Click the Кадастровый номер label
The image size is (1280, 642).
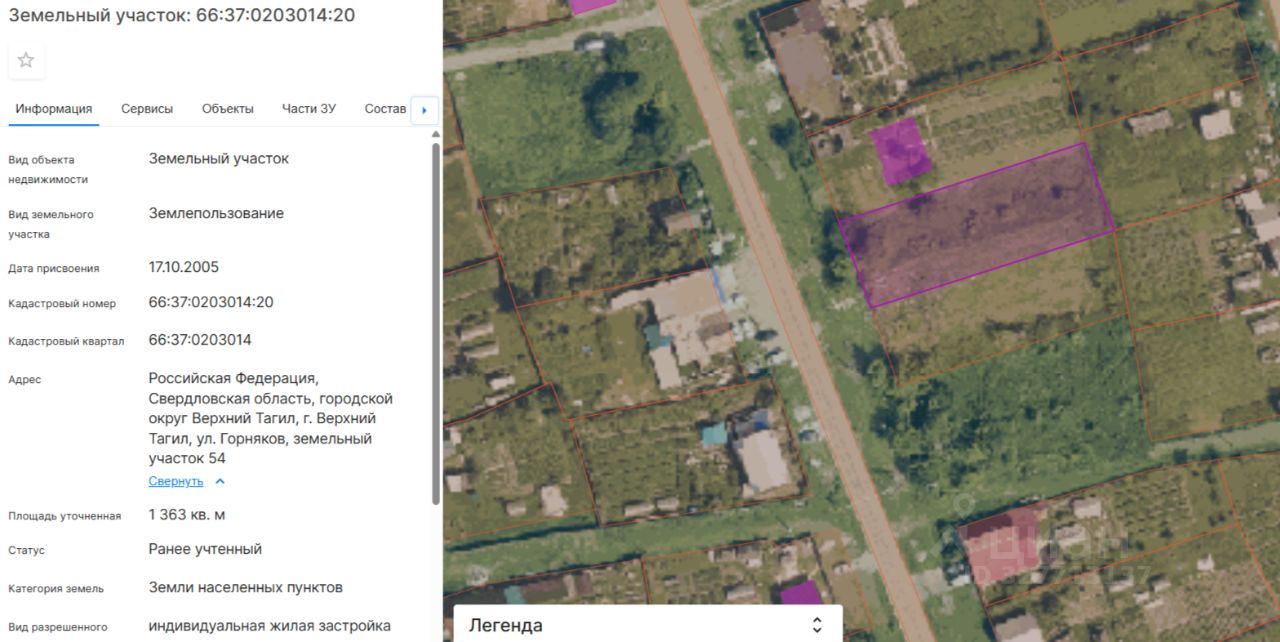tap(62, 304)
